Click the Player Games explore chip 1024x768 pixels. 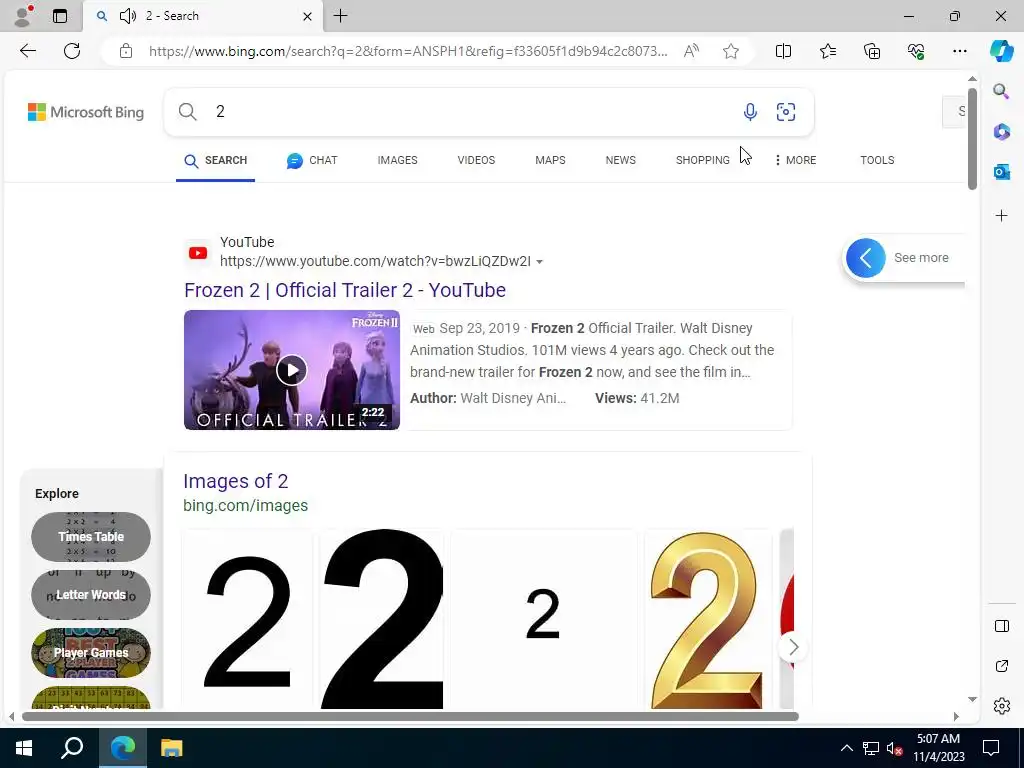[91, 653]
